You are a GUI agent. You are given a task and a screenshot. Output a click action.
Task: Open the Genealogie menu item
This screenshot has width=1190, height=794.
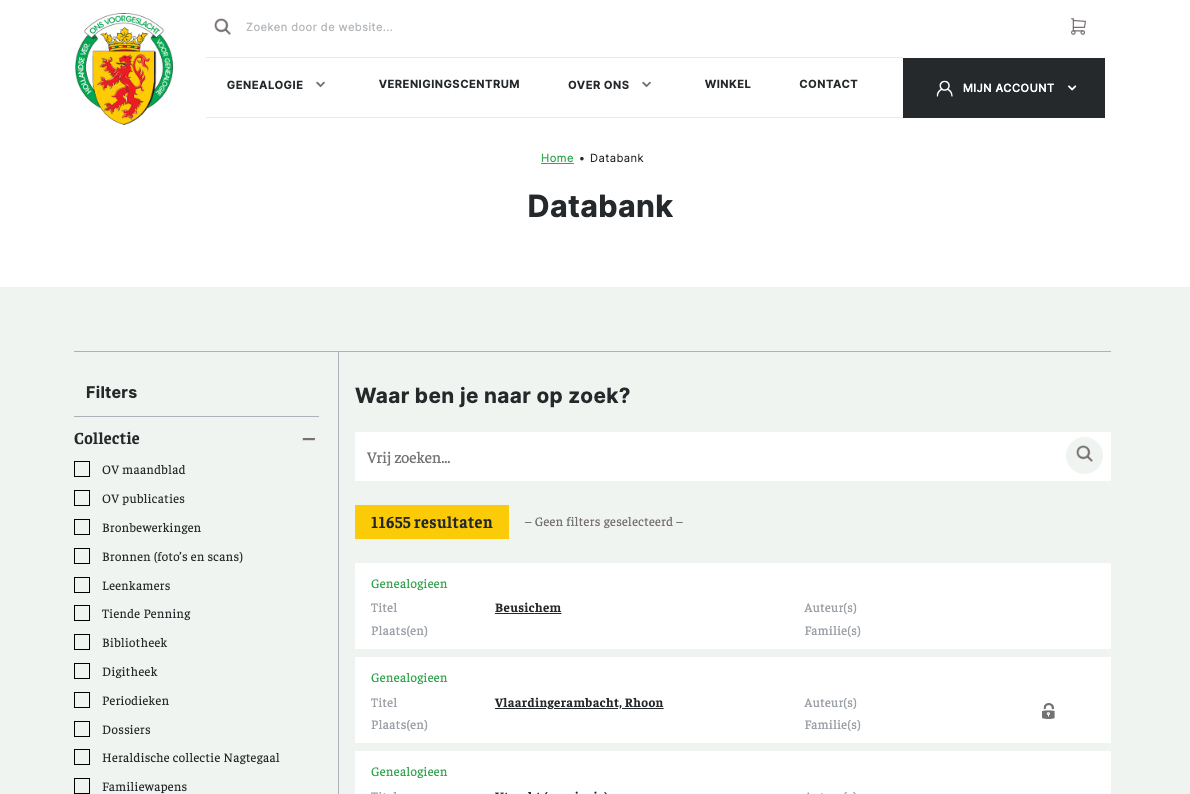click(x=265, y=85)
